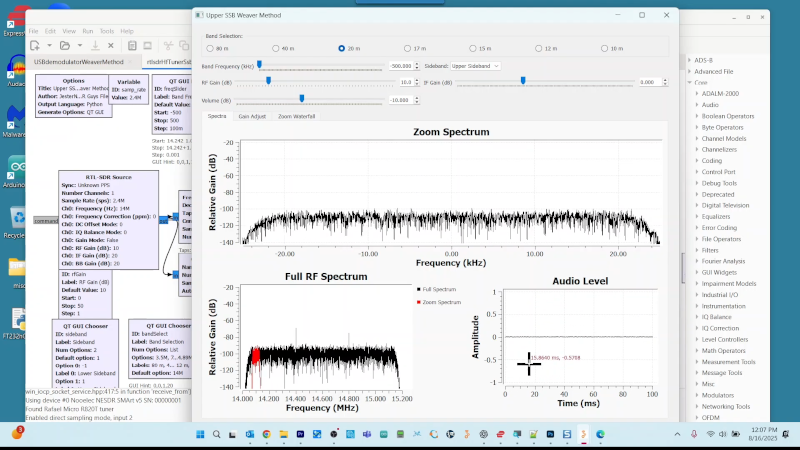Screen dimensions: 800x450
Task: Click the Windows Start button
Action: pos(199,433)
